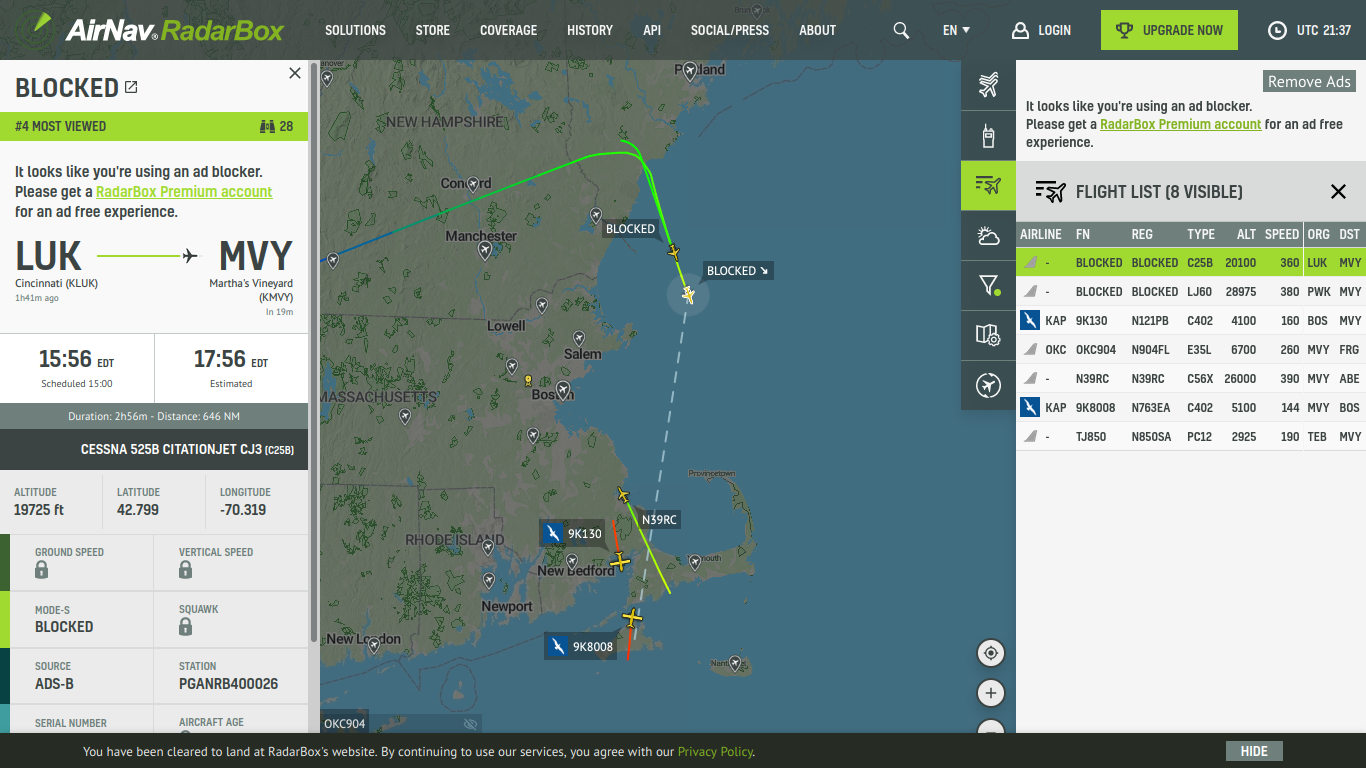Click the N39RC label on the map
Viewport: 1366px width, 768px height.
[x=659, y=520]
